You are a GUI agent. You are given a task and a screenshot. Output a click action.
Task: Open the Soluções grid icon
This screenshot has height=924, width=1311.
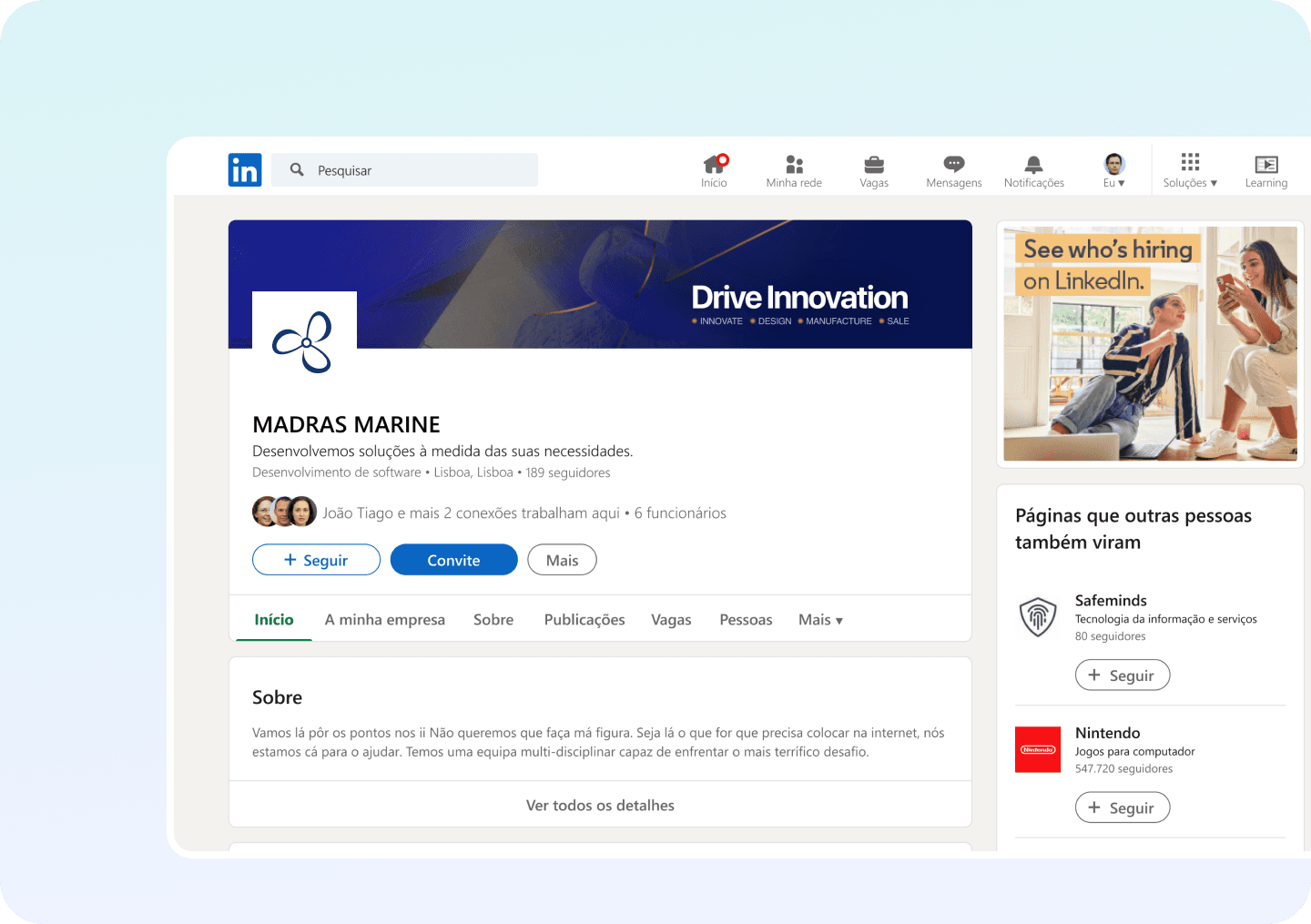(x=1190, y=162)
